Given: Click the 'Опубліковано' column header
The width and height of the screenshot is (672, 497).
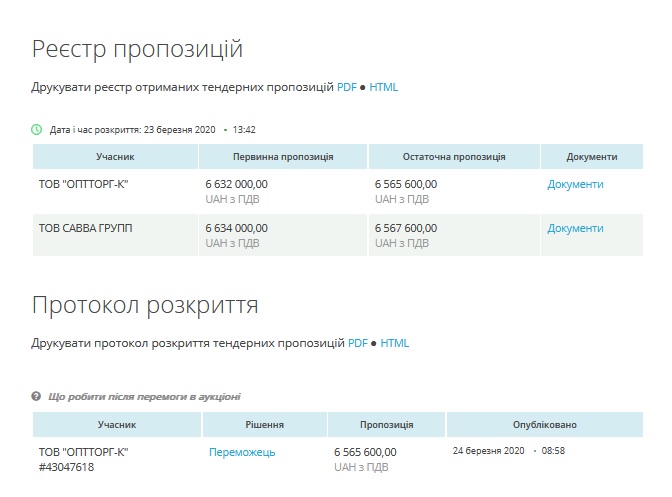Looking at the screenshot, I should 545,425.
